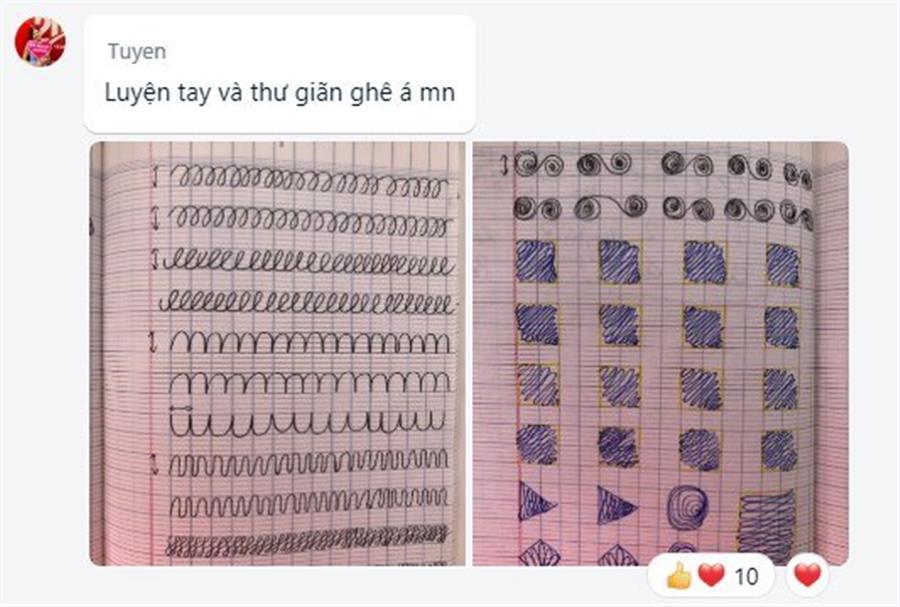Screen dimensions: 900x607
Task: Click the thumbs-up like reaction icon
Action: [678, 575]
